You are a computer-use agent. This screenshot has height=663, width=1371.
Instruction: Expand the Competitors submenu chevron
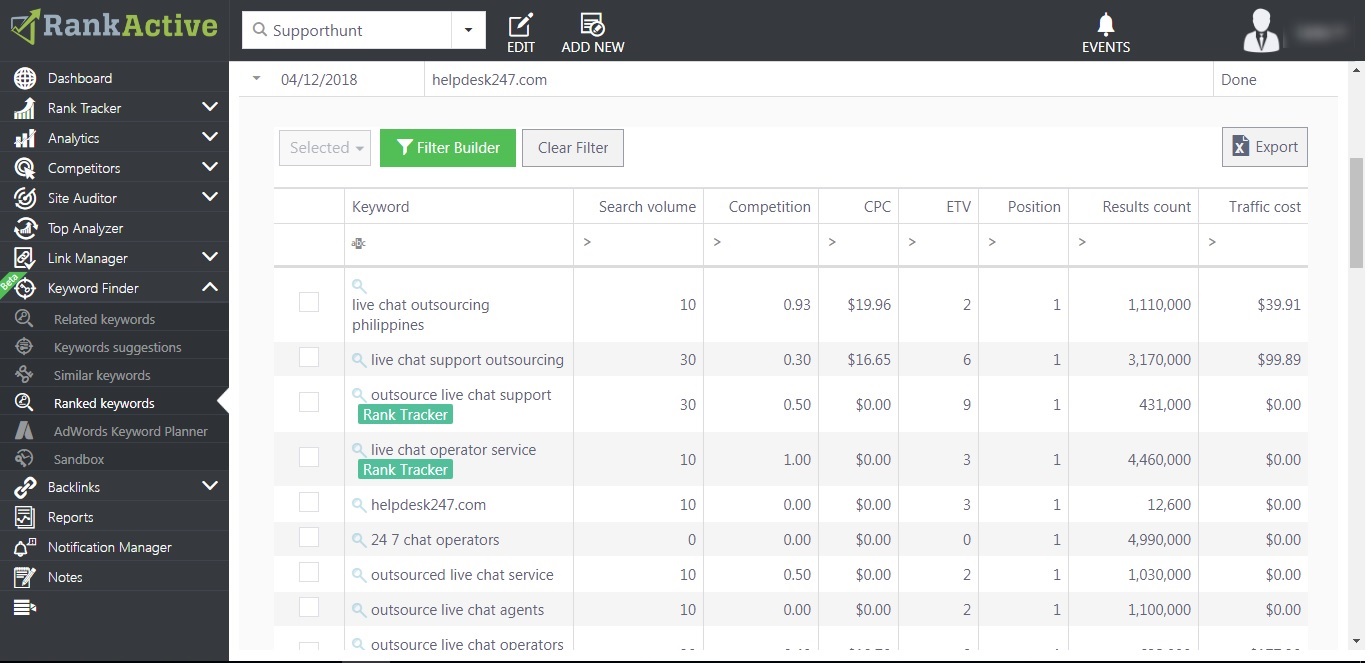(209, 167)
